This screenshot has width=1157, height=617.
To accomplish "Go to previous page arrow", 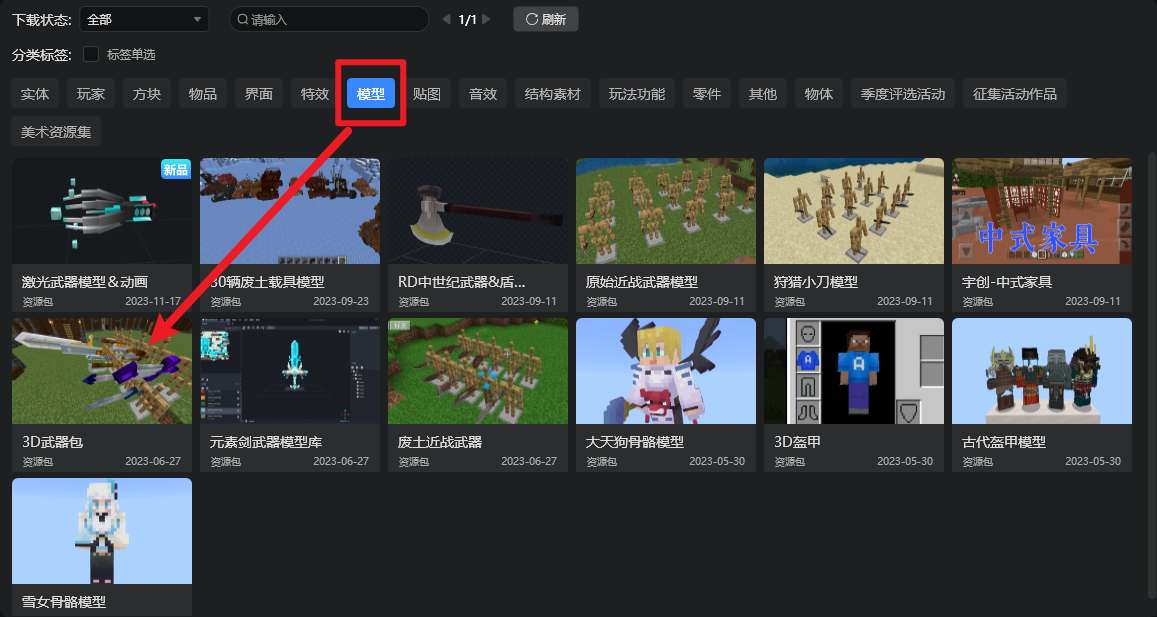I will tap(446, 19).
